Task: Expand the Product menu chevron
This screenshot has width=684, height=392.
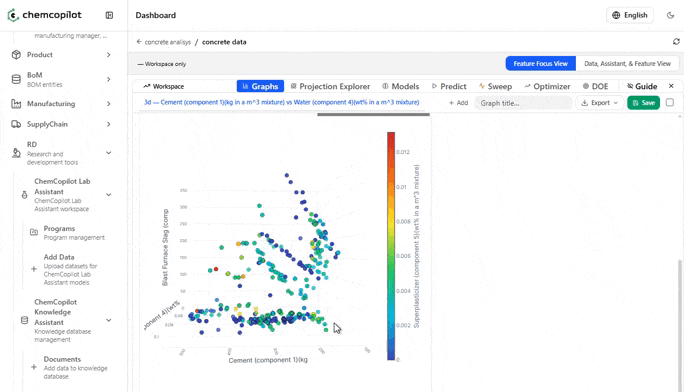Action: coord(109,55)
